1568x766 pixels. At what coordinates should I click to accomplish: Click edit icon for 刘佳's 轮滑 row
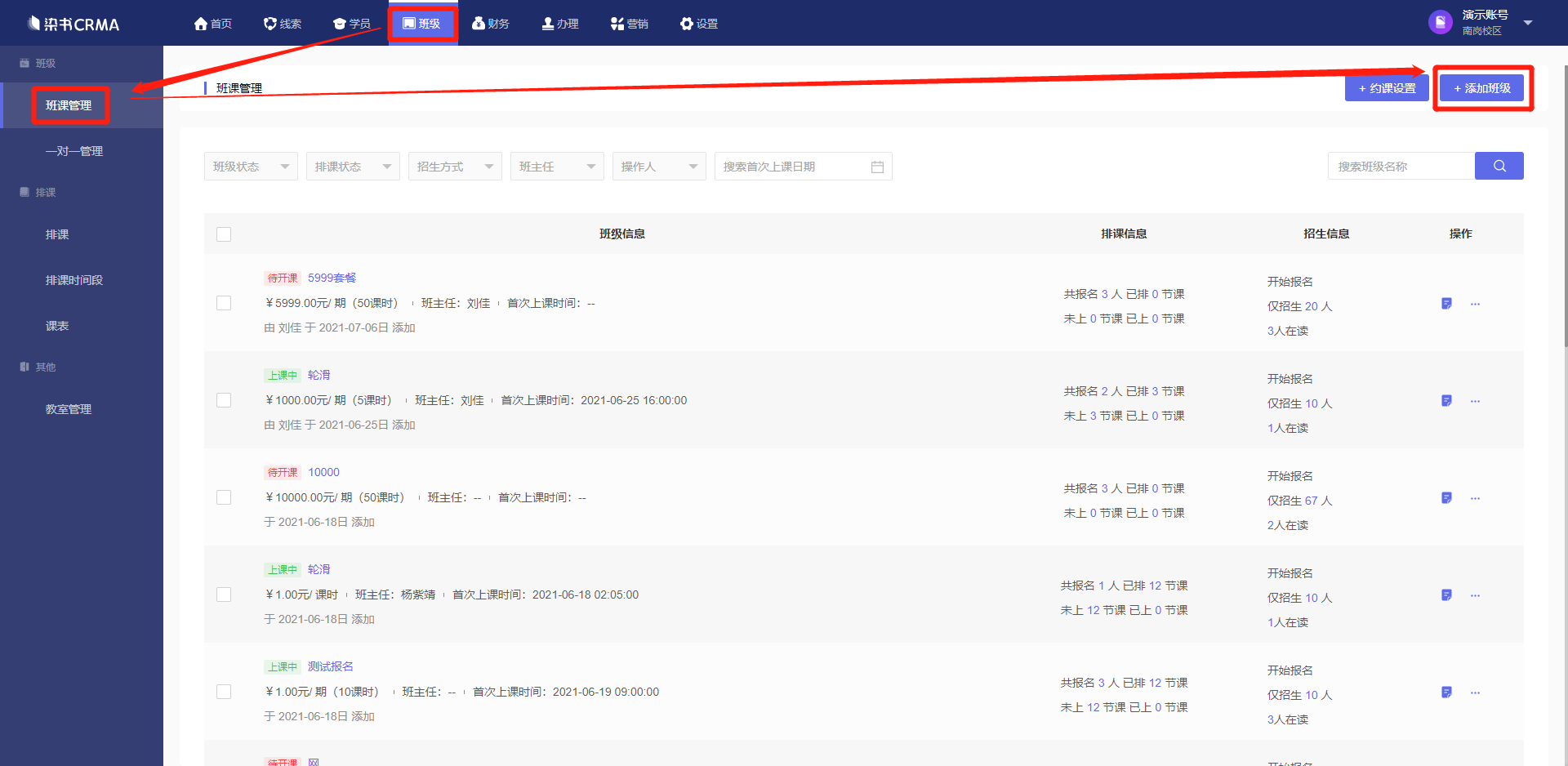pyautogui.click(x=1446, y=401)
